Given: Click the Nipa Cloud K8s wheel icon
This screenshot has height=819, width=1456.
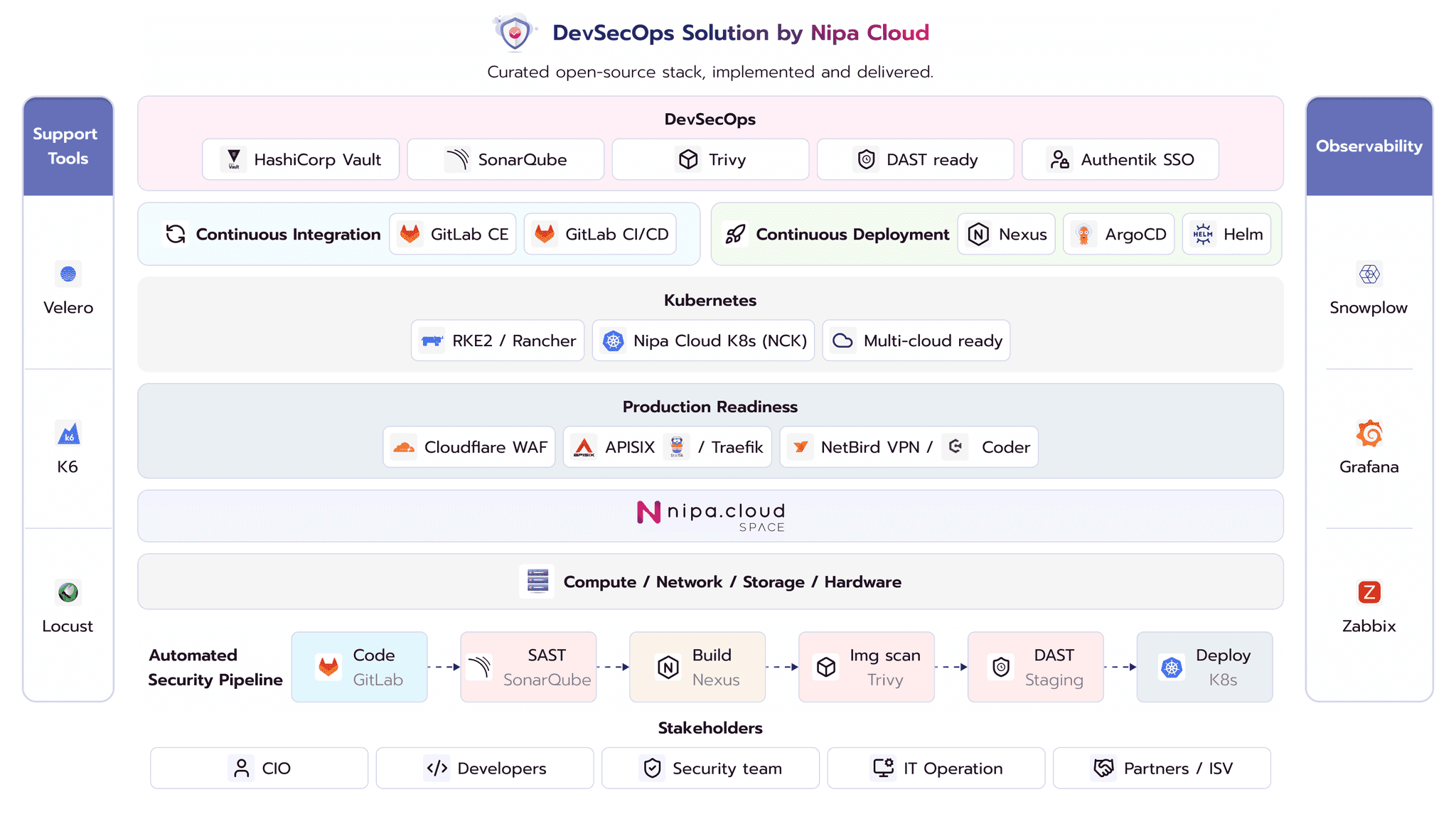Looking at the screenshot, I should pos(613,341).
